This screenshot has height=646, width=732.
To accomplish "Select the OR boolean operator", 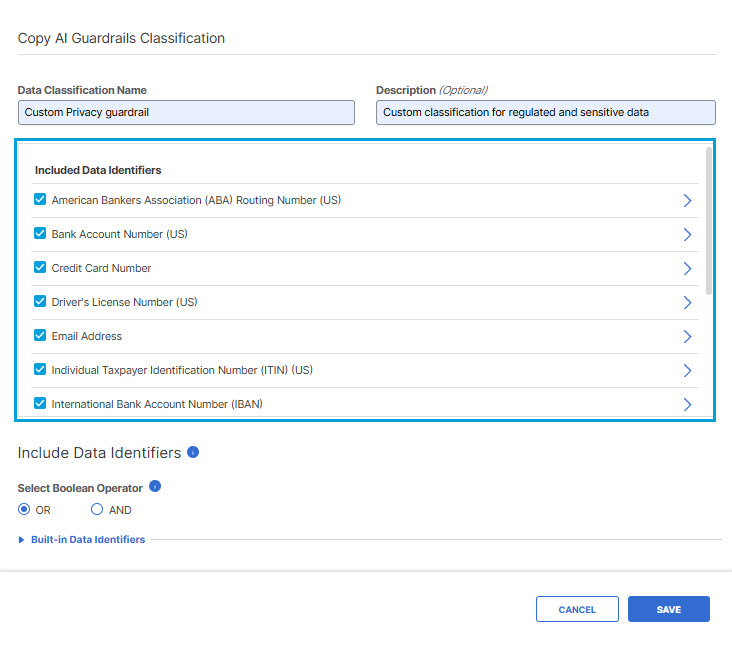I will [x=24, y=509].
